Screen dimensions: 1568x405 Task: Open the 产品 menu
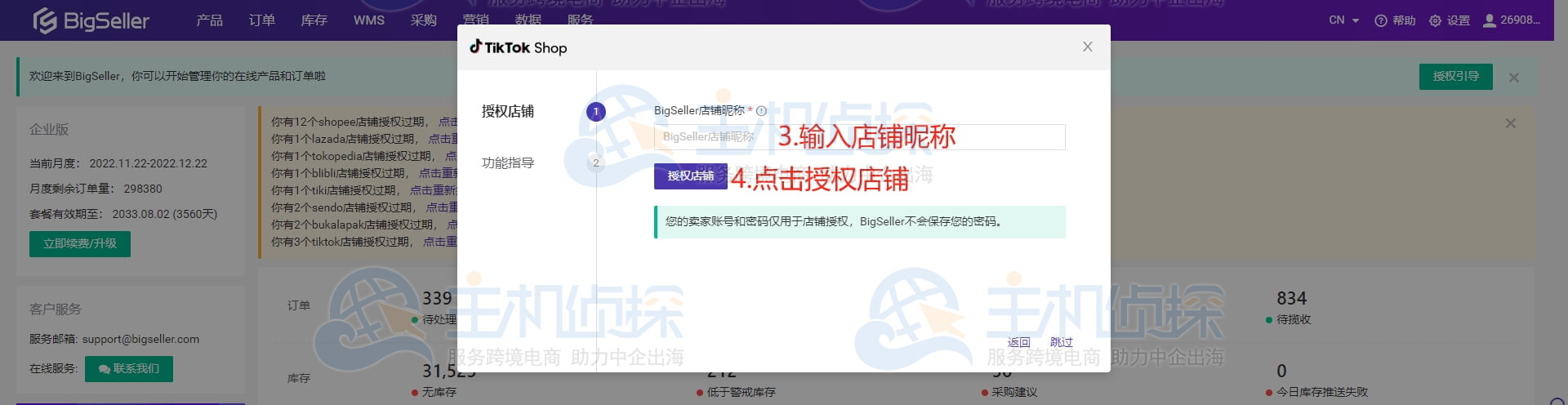tap(209, 20)
